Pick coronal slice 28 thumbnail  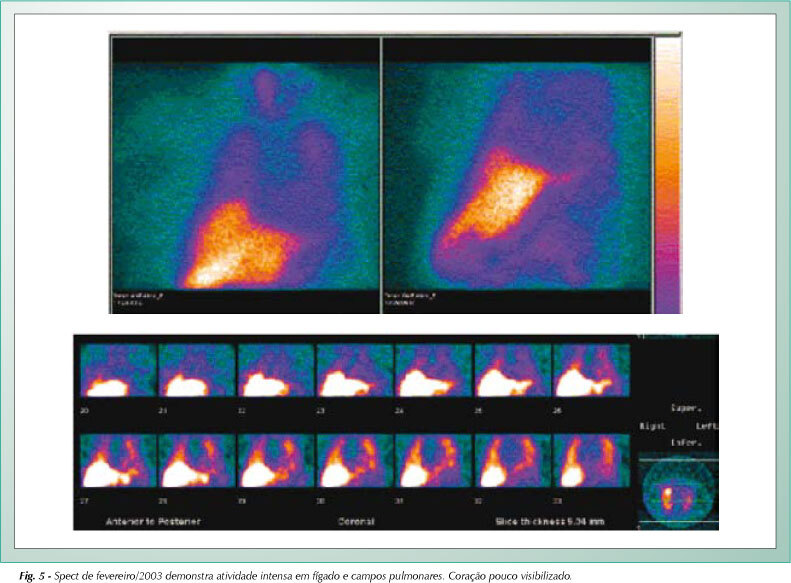pyautogui.click(x=197, y=461)
